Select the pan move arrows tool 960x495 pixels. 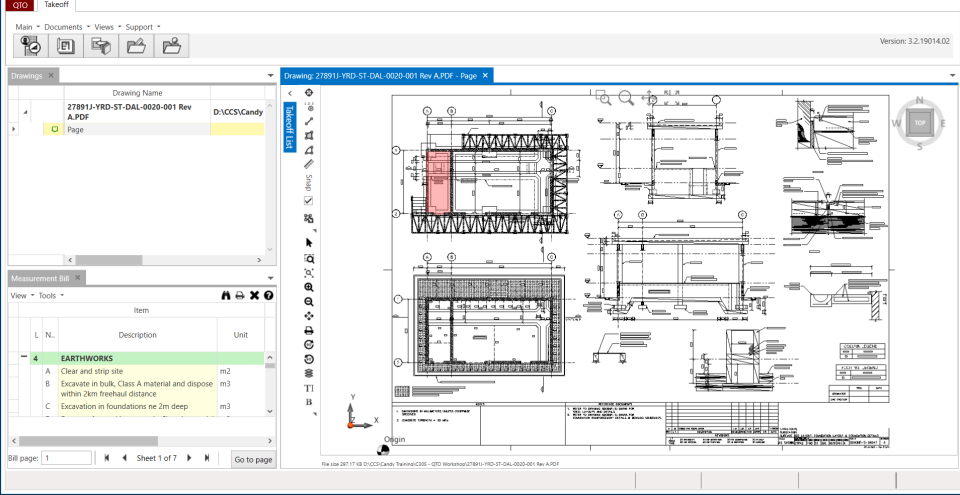pyautogui.click(x=309, y=316)
